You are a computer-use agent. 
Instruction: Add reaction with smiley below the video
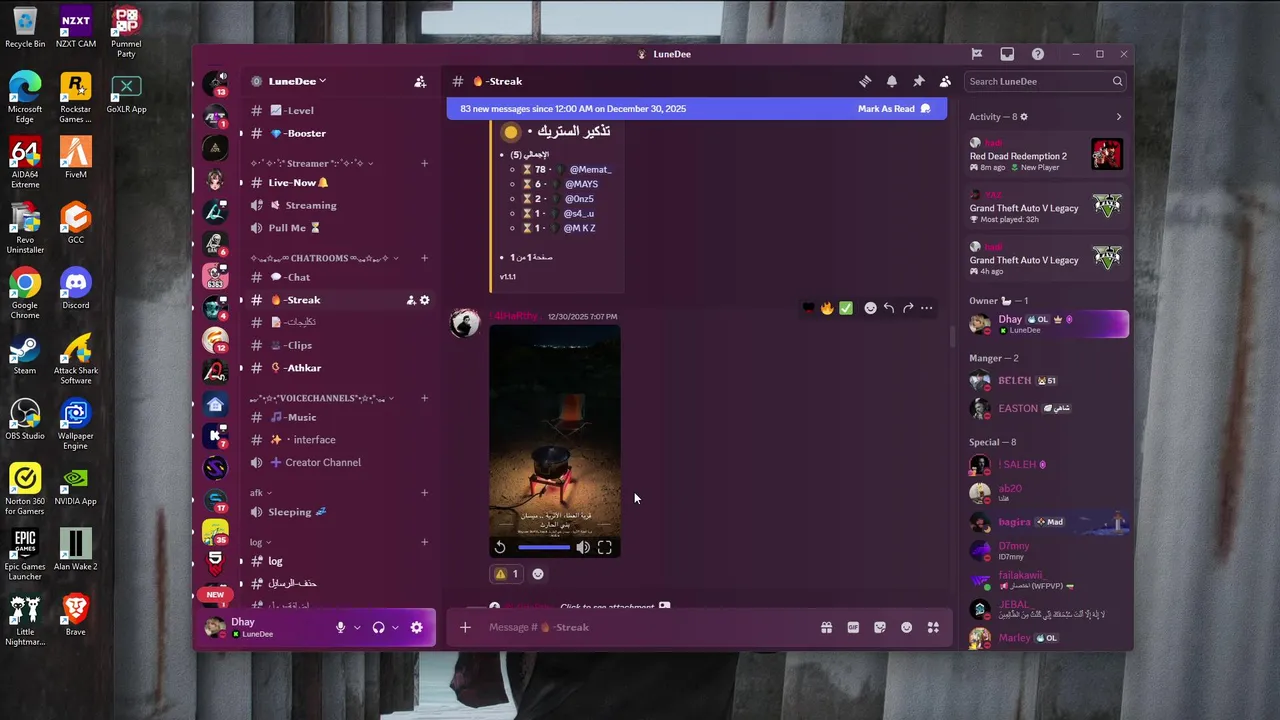click(538, 574)
